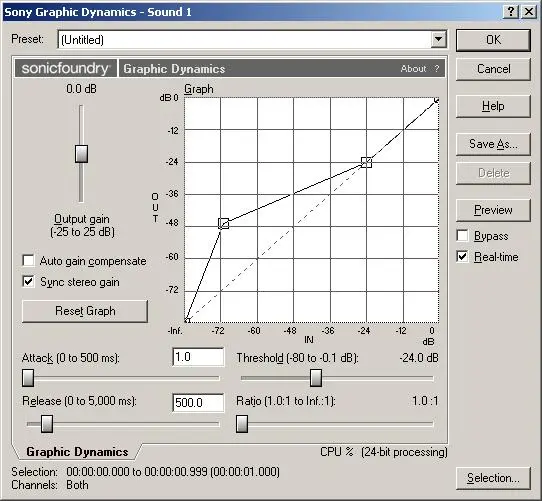This screenshot has width=542, height=501.
Task: Click the Release value field
Action: click(198, 402)
